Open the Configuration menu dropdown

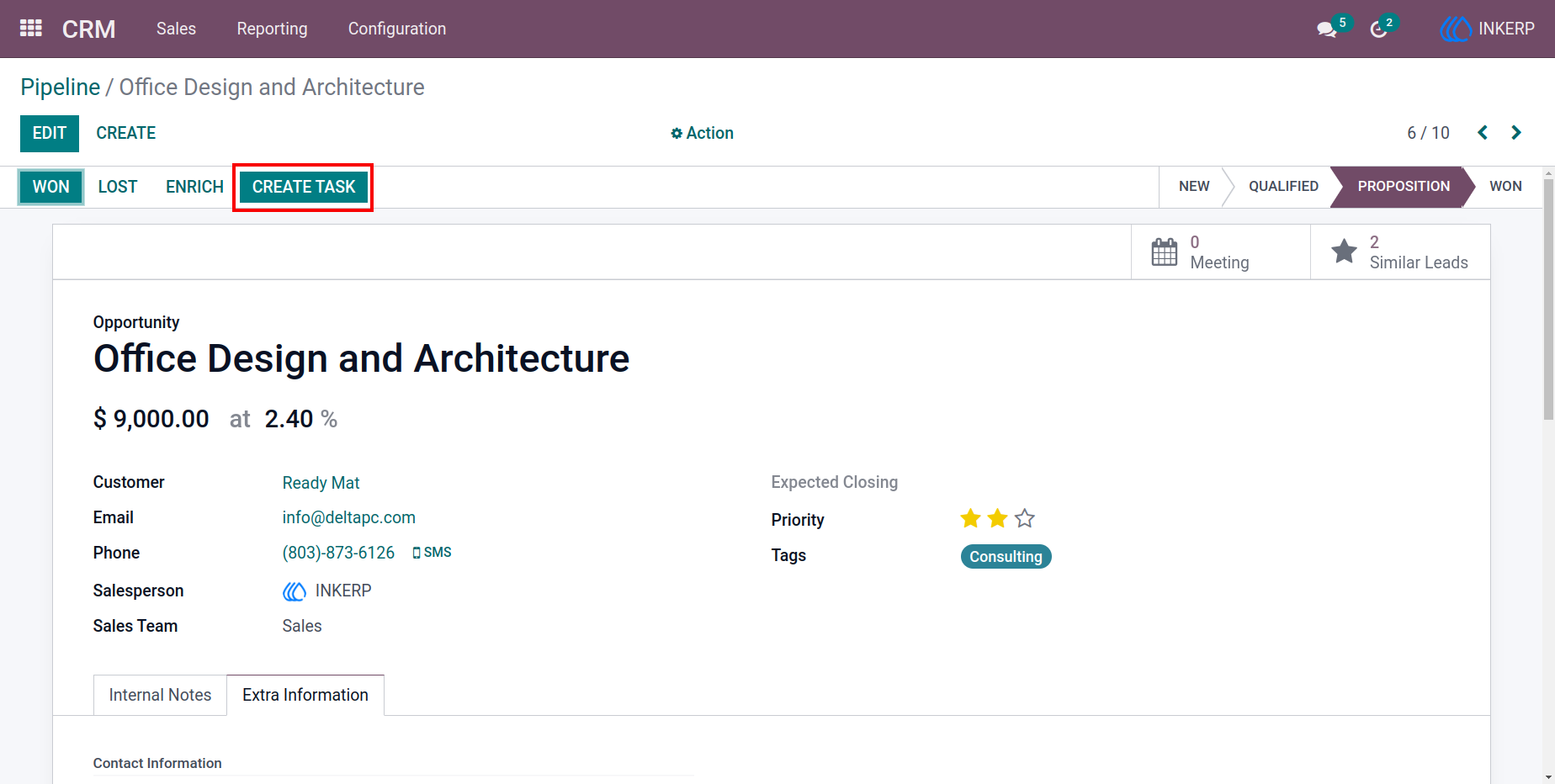point(397,29)
